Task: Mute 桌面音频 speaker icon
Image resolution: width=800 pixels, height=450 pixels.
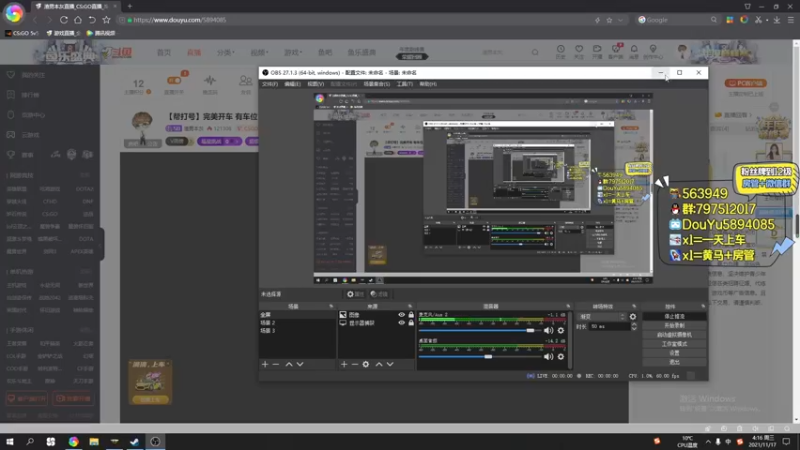Action: (548, 357)
